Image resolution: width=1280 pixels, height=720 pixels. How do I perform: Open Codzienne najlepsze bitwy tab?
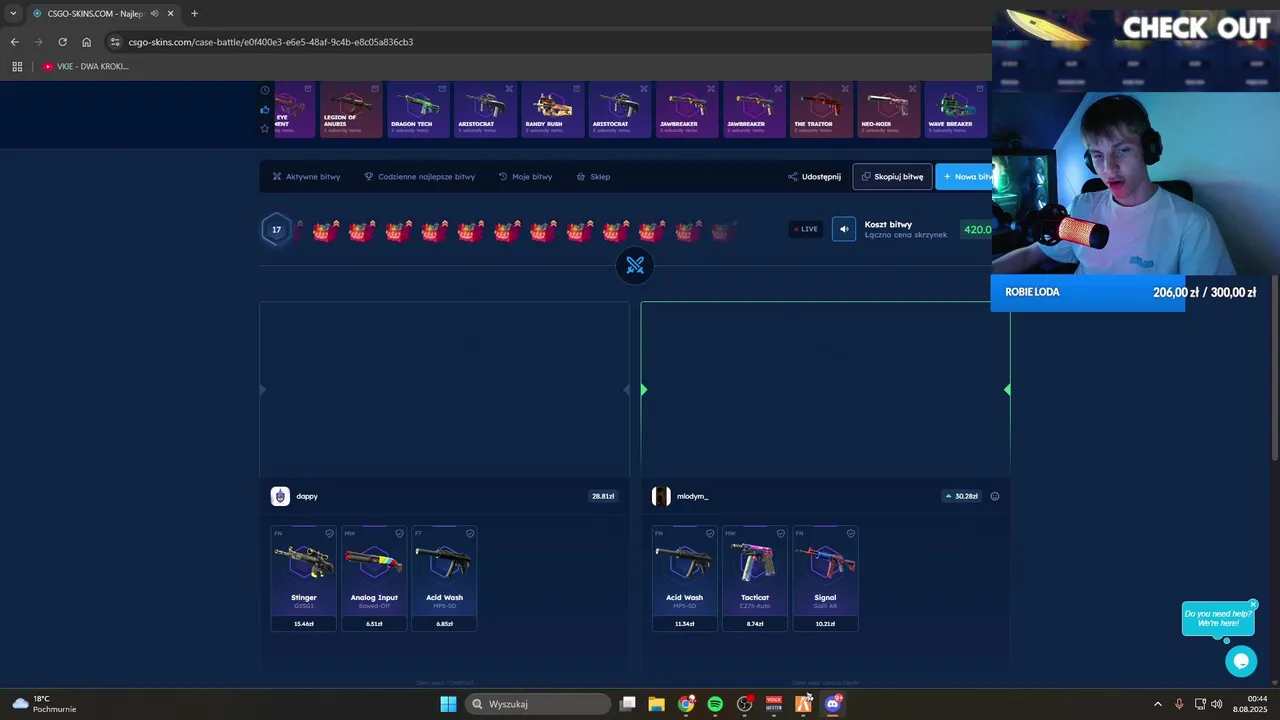(419, 177)
